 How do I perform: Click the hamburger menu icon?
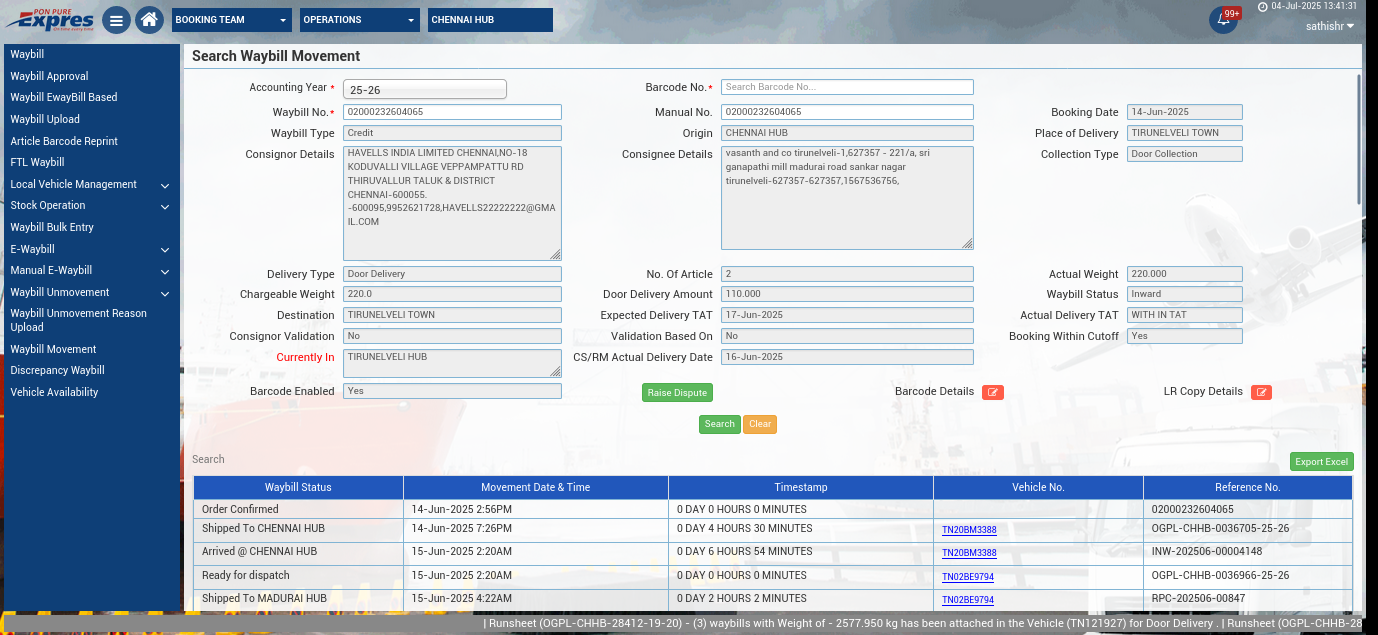[117, 20]
